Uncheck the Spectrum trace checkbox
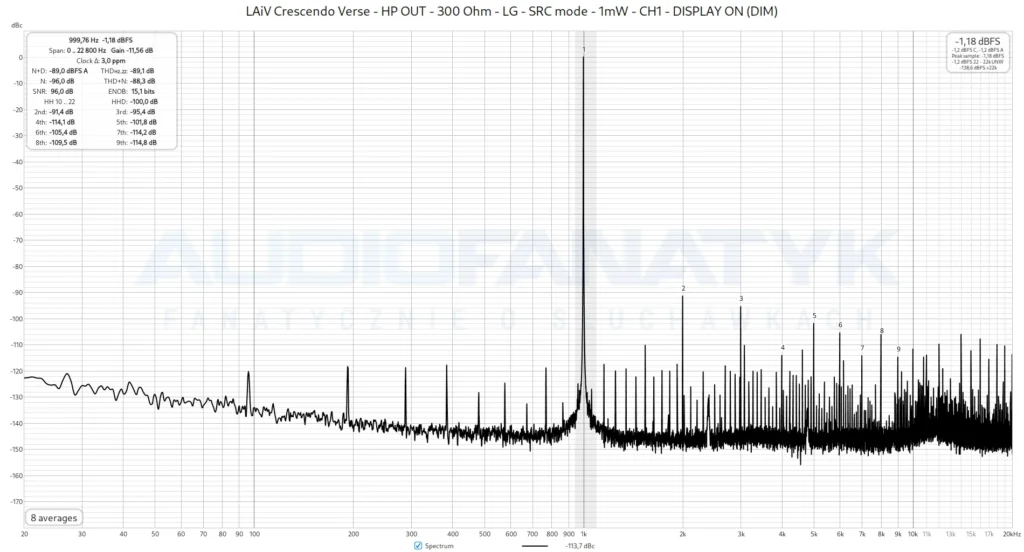 tap(418, 545)
